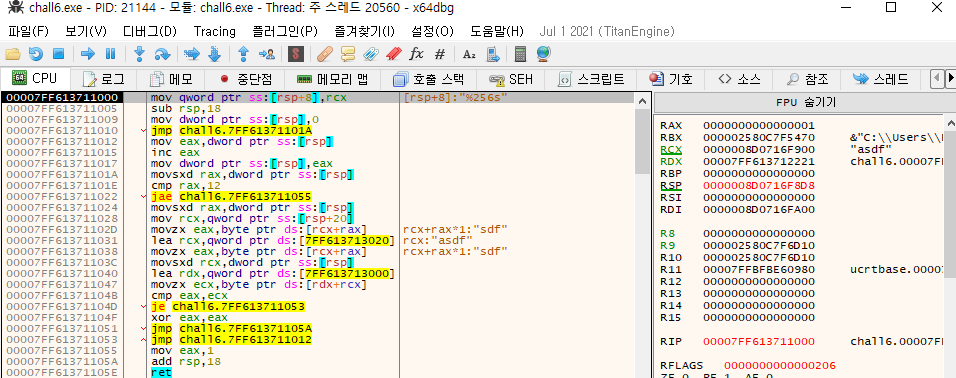The image size is (956, 378).
Task: Switch to the 기호 tab
Action: click(671, 79)
